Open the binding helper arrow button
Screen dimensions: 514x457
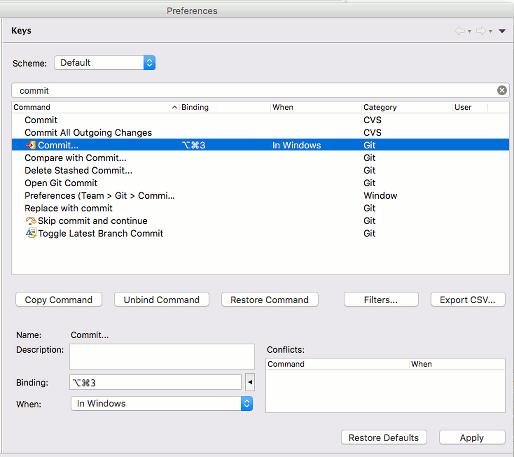tap(250, 382)
